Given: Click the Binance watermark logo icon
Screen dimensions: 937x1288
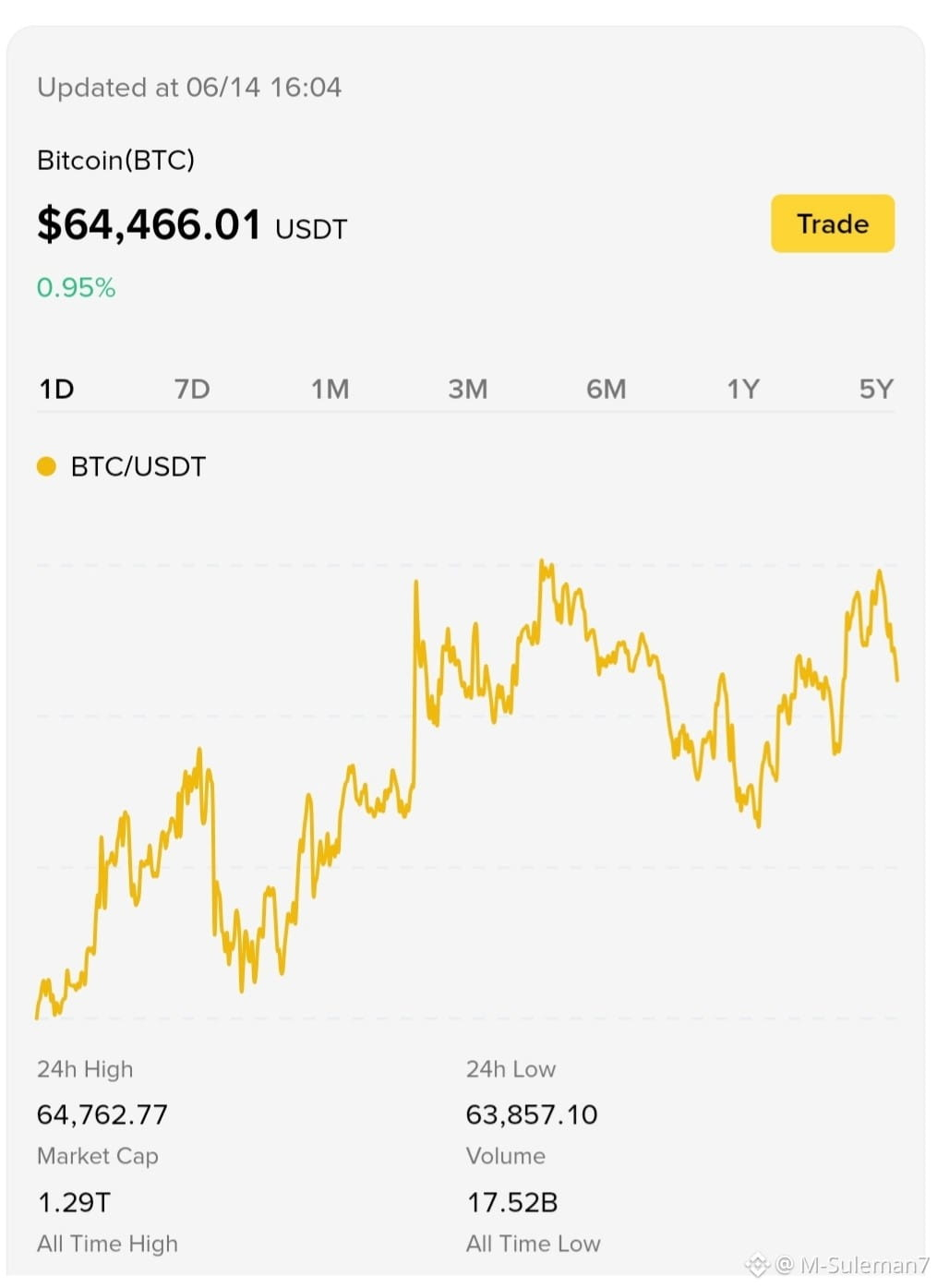Looking at the screenshot, I should [x=757, y=1264].
